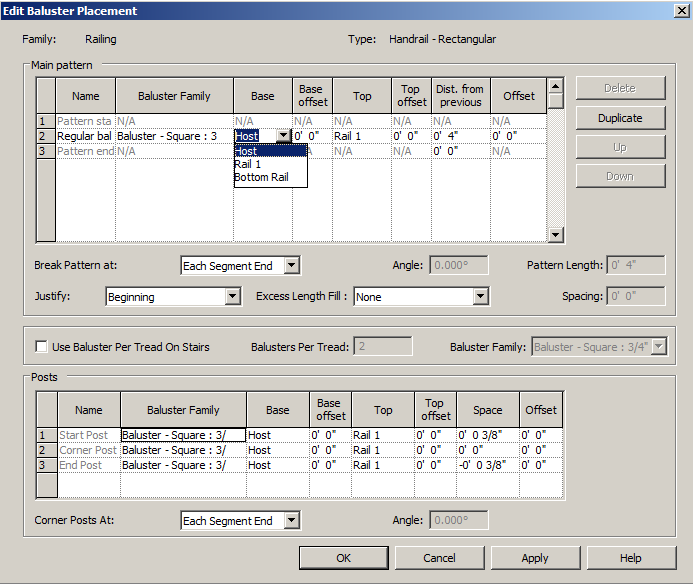The height and width of the screenshot is (584, 693).
Task: Open Help for baluster placement
Action: pyautogui.click(x=630, y=558)
